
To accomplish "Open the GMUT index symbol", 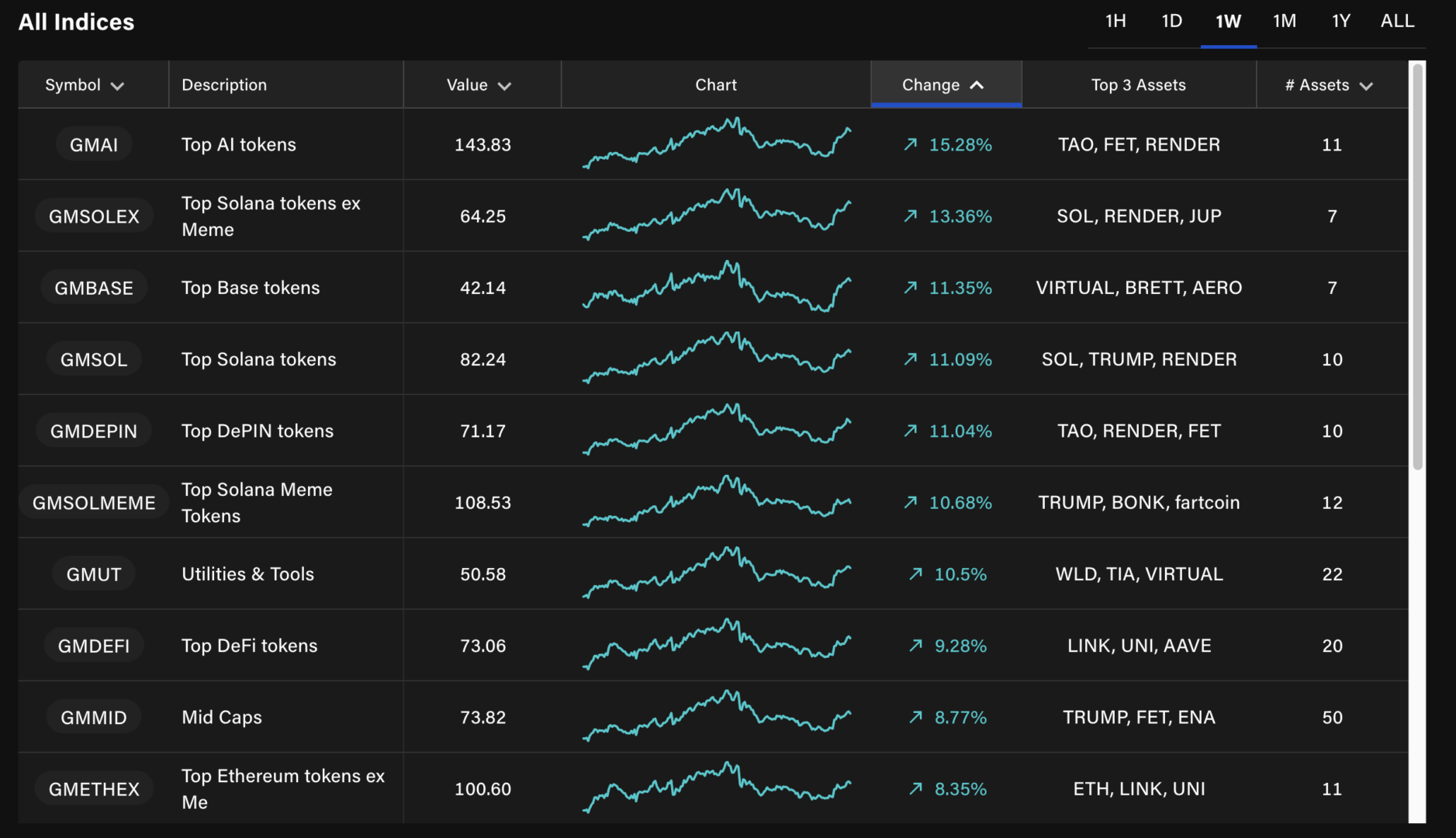I will (x=94, y=574).
